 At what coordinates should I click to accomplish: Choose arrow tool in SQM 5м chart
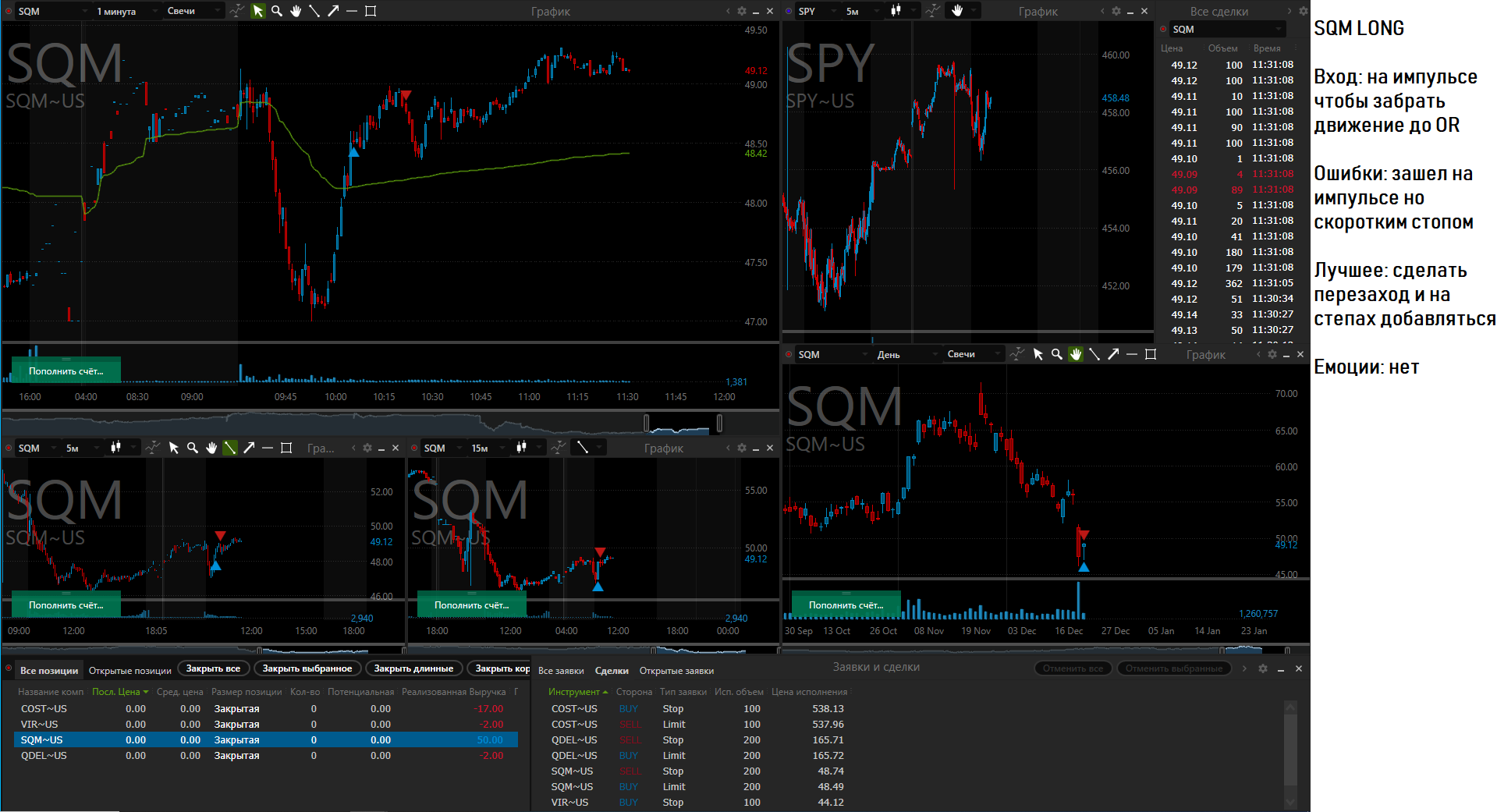coord(249,448)
